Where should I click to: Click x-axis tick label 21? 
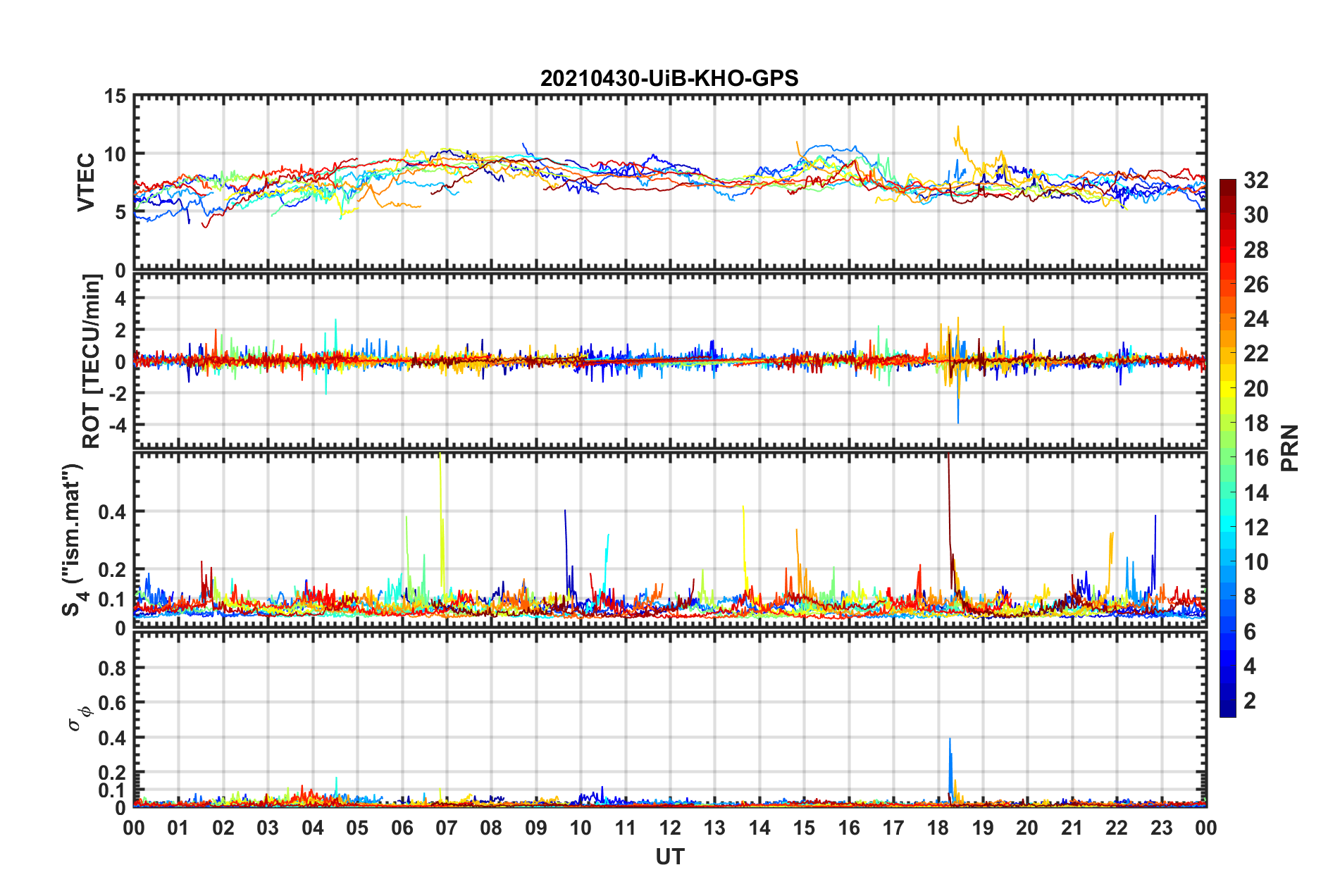pos(1072,828)
